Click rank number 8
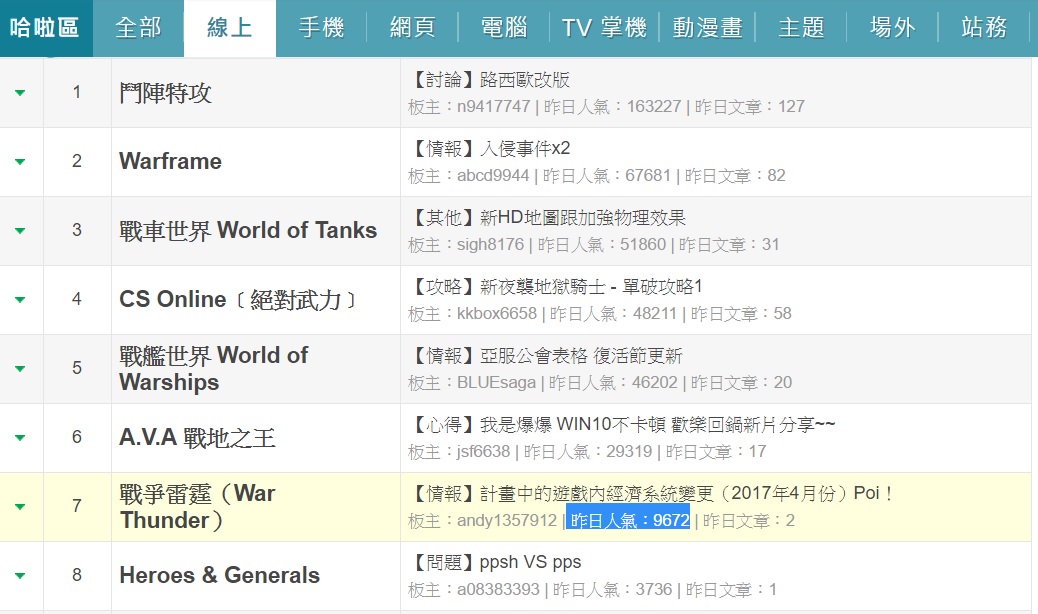1038x614 pixels. (x=77, y=575)
